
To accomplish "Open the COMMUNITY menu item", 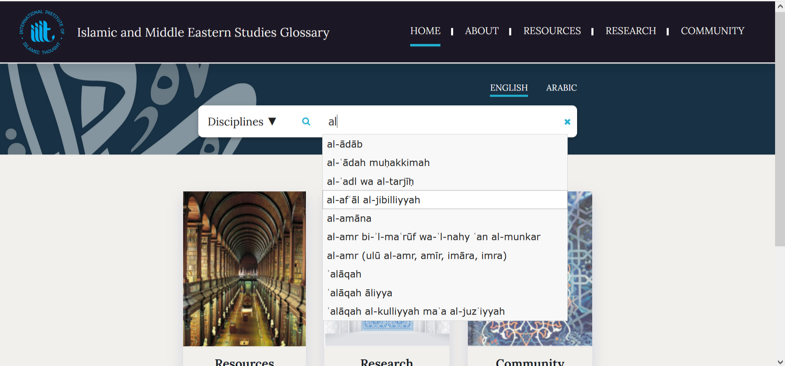I will click(x=712, y=31).
